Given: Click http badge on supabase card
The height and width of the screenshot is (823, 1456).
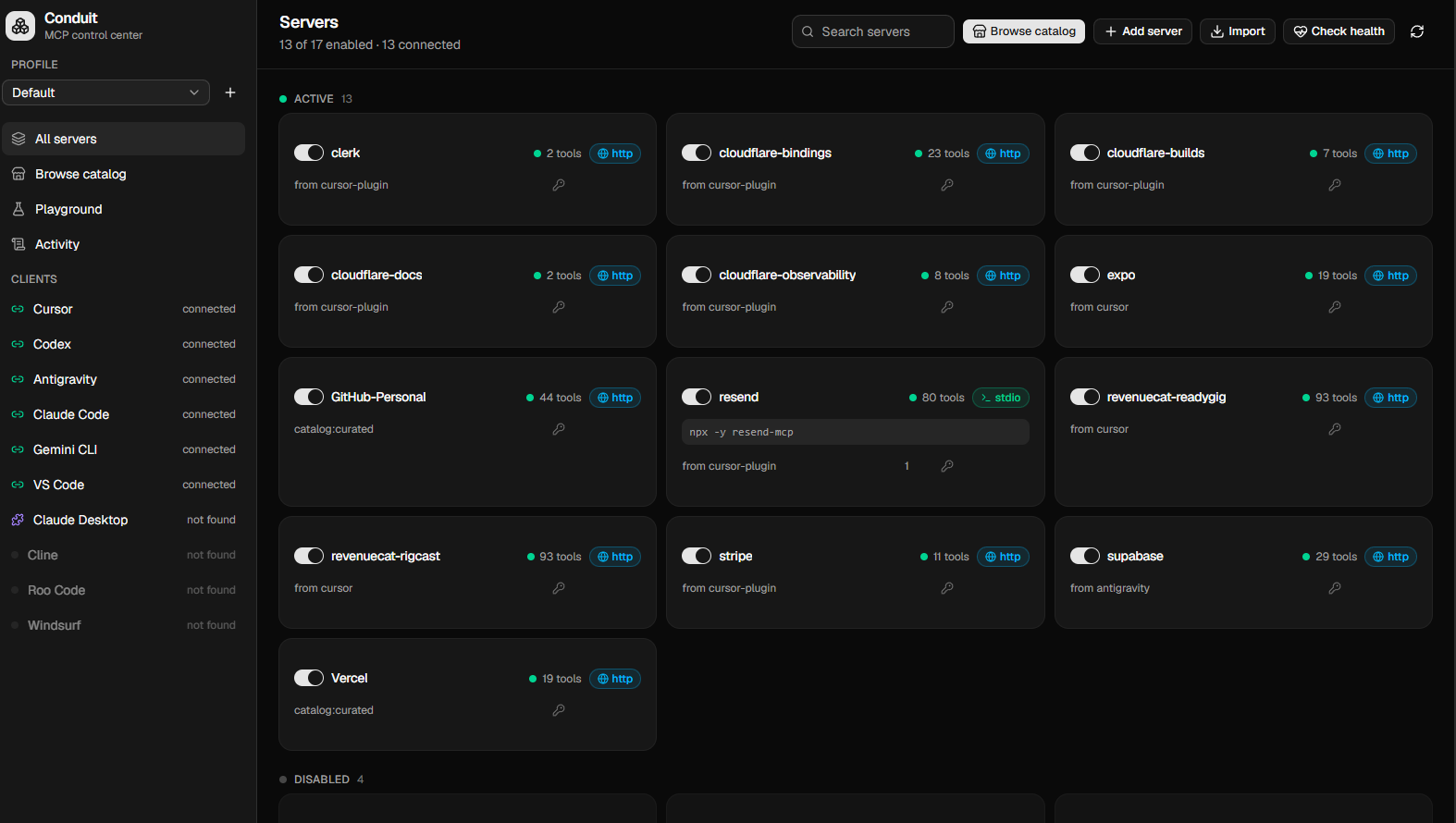Looking at the screenshot, I should coord(1390,557).
